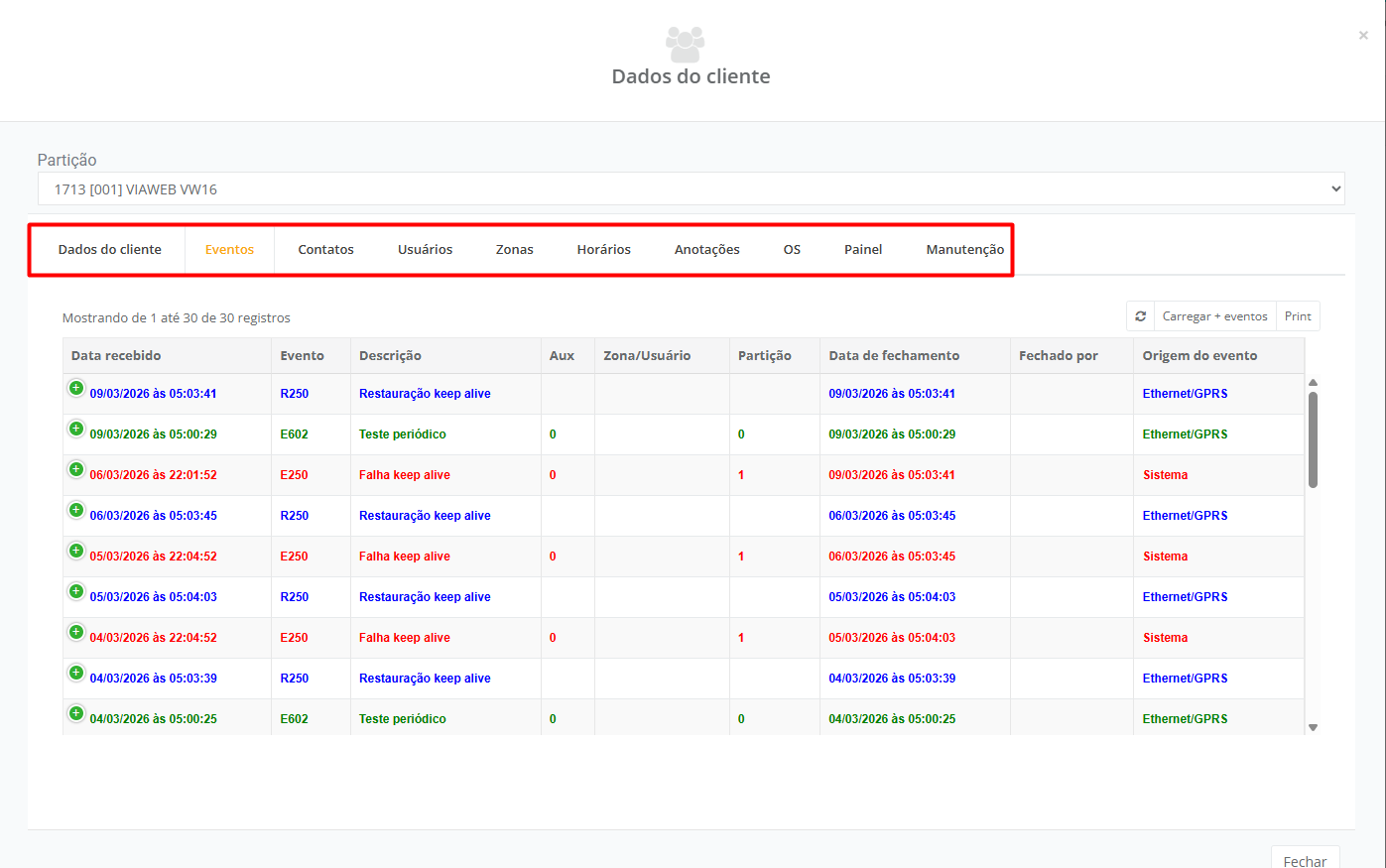Click the Carregar + eventos button

pos(1214,316)
